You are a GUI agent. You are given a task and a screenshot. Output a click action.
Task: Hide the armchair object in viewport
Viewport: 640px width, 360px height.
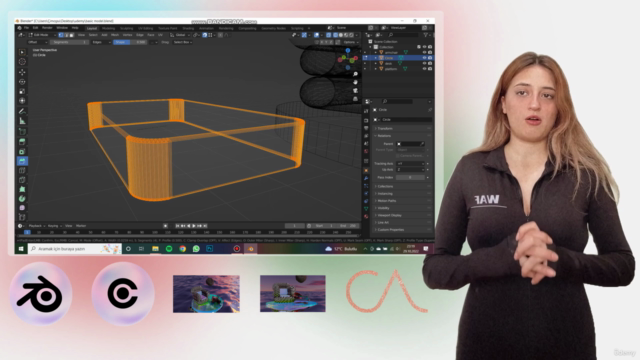coord(424,52)
